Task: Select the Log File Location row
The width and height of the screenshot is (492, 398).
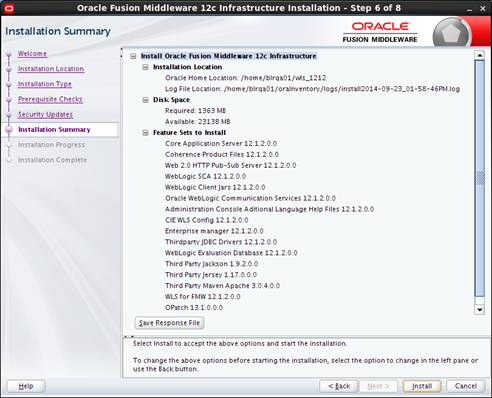Action: 312,89
